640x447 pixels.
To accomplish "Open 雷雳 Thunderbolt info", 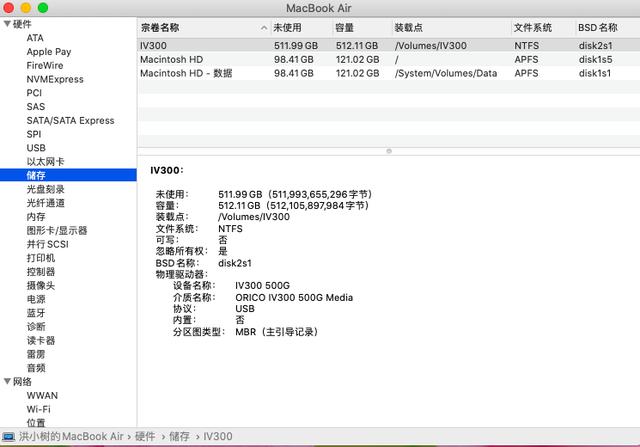I will tap(36, 354).
